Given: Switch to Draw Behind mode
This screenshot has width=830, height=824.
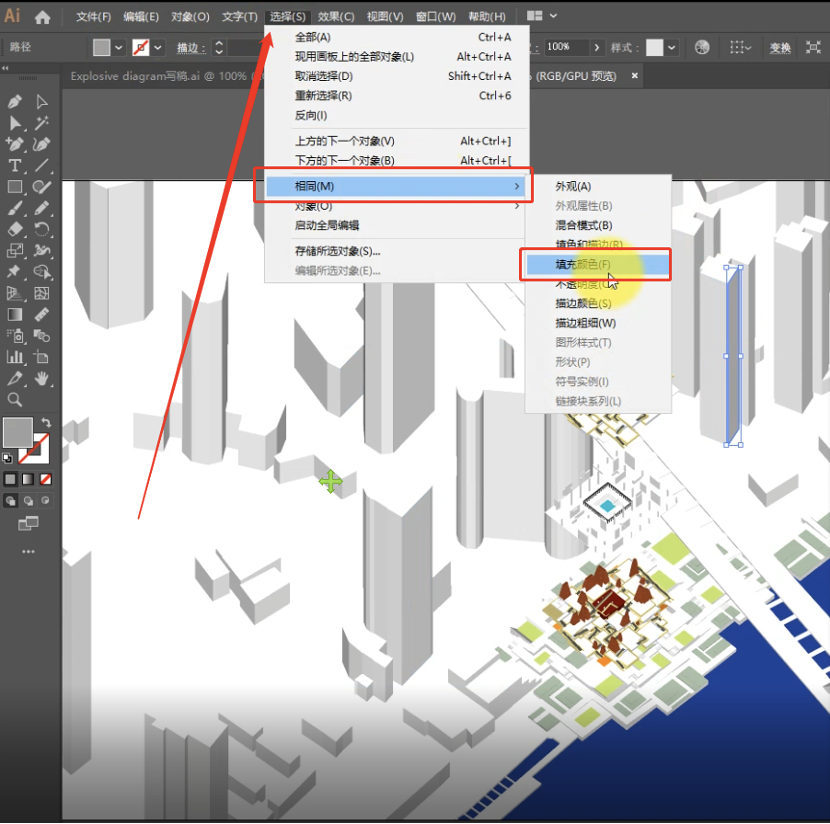Looking at the screenshot, I should click(28, 501).
